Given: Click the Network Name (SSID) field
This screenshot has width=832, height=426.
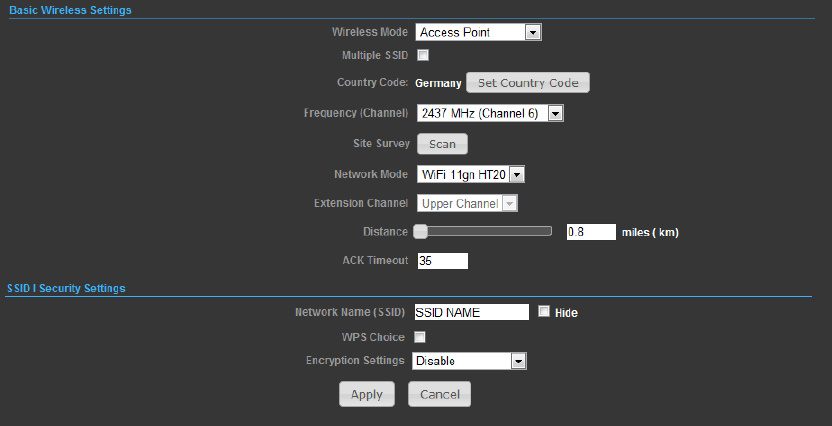Looking at the screenshot, I should point(472,312).
